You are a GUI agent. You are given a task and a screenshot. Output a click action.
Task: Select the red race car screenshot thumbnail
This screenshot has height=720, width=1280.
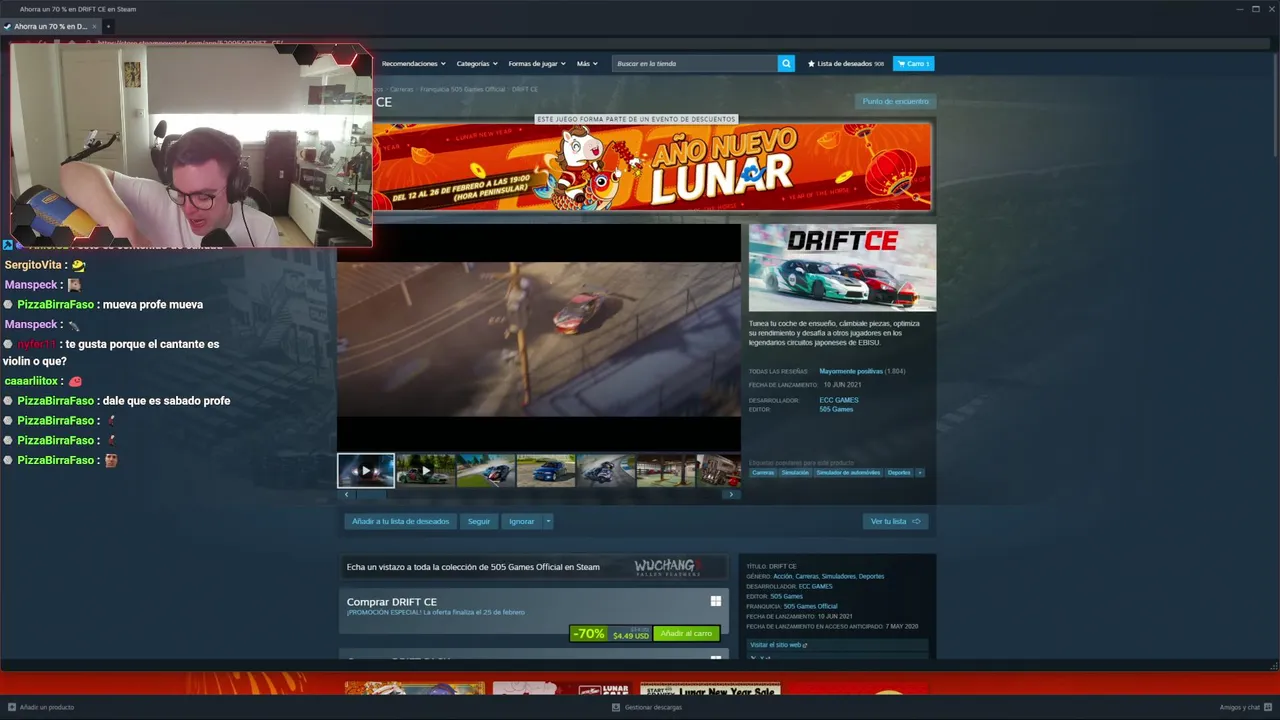coord(486,470)
